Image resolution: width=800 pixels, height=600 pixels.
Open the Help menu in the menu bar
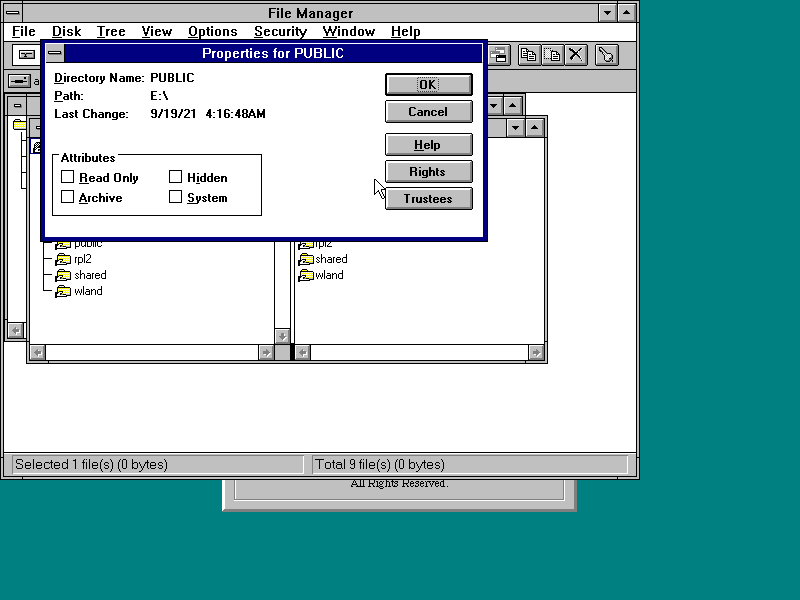tap(406, 32)
